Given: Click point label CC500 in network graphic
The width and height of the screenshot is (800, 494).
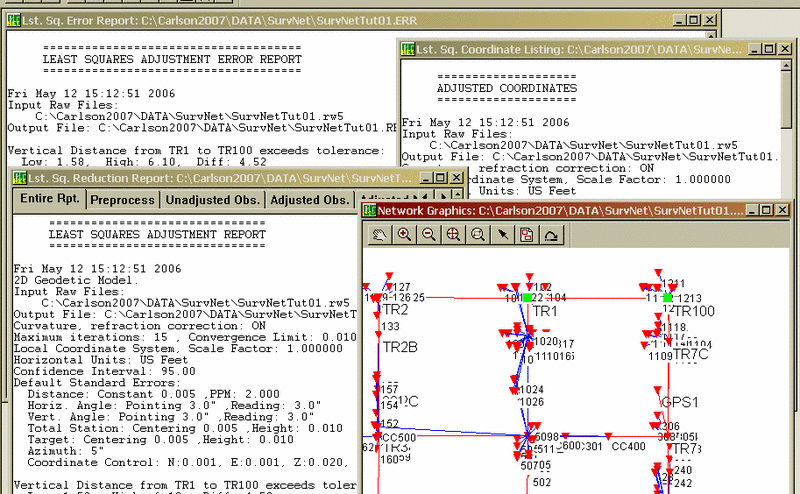Looking at the screenshot, I should tap(399, 437).
